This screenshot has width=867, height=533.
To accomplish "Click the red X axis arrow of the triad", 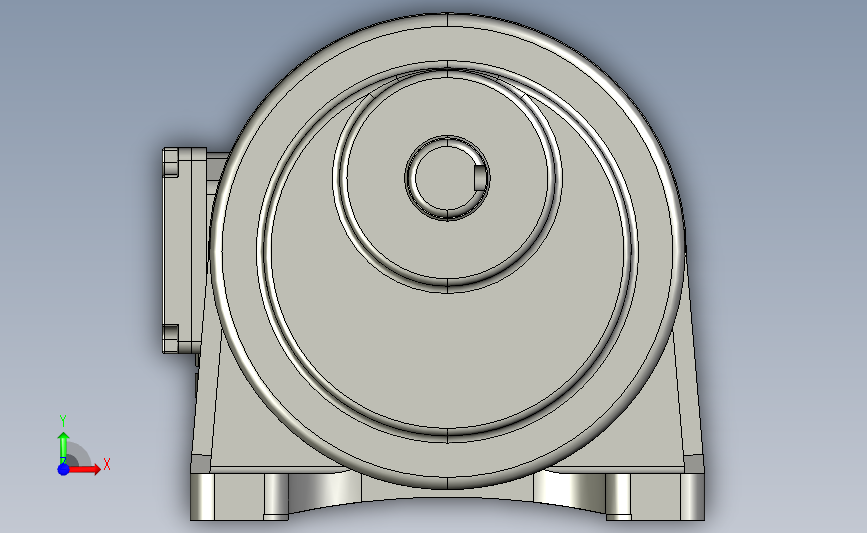I will tap(86, 469).
